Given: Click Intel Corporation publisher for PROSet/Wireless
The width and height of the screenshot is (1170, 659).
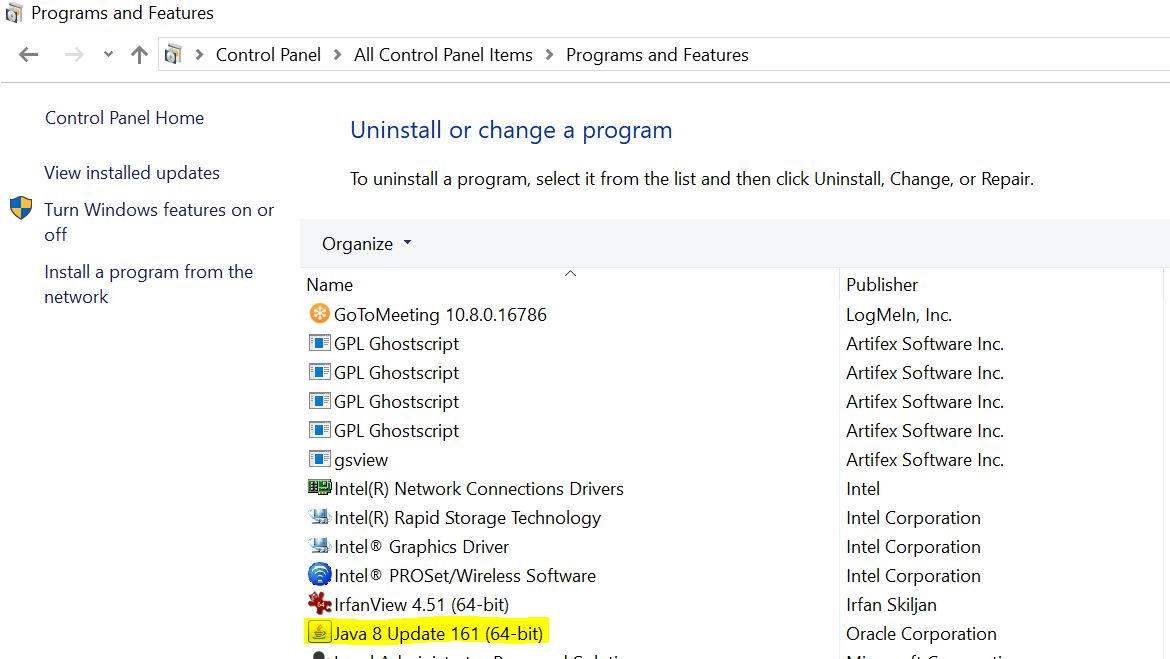Looking at the screenshot, I should coord(913,576).
